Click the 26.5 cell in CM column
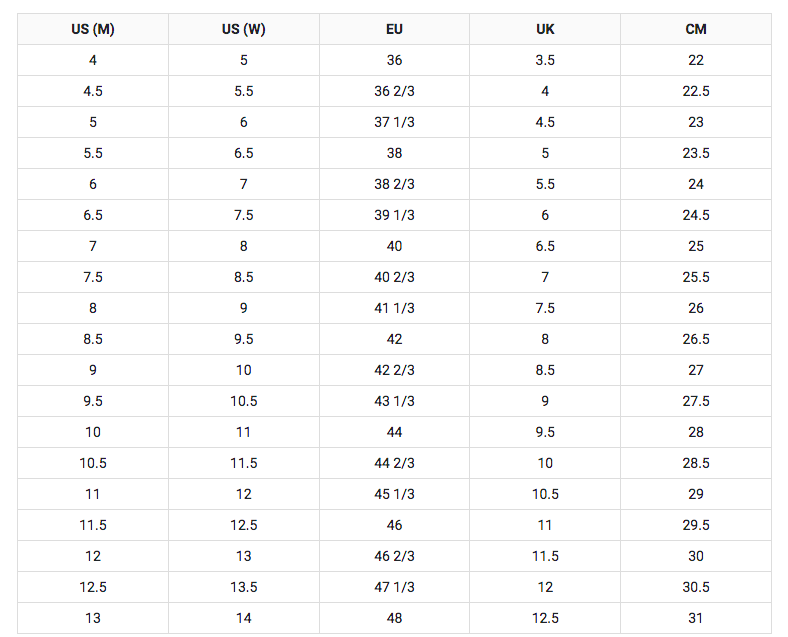788x637 pixels. click(x=696, y=339)
